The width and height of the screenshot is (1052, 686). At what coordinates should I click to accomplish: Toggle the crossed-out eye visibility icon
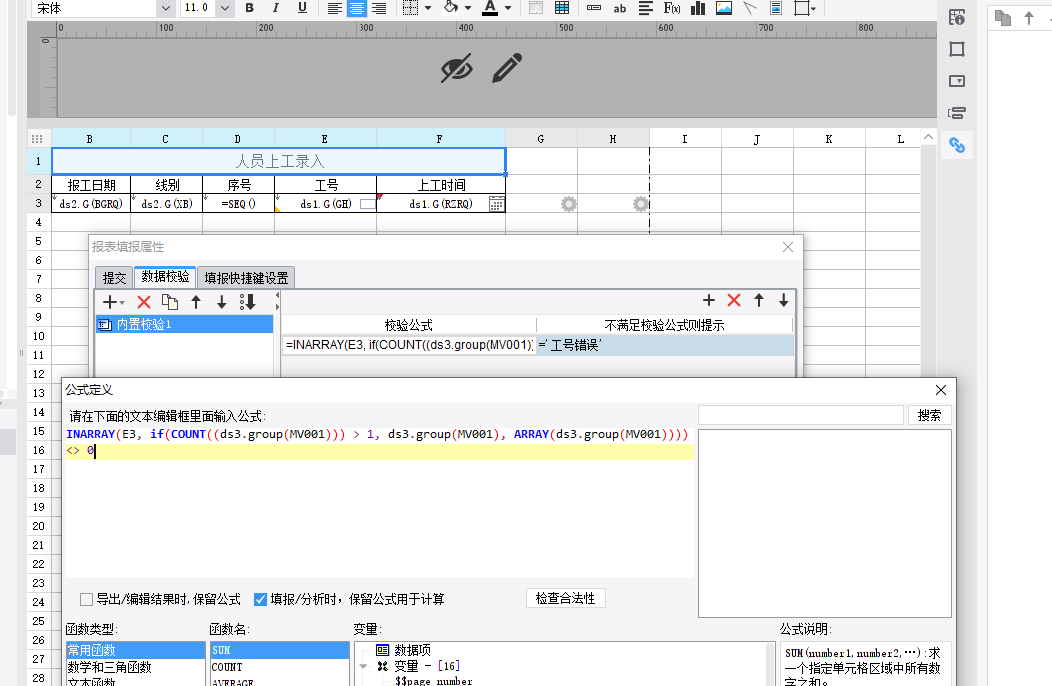point(456,69)
